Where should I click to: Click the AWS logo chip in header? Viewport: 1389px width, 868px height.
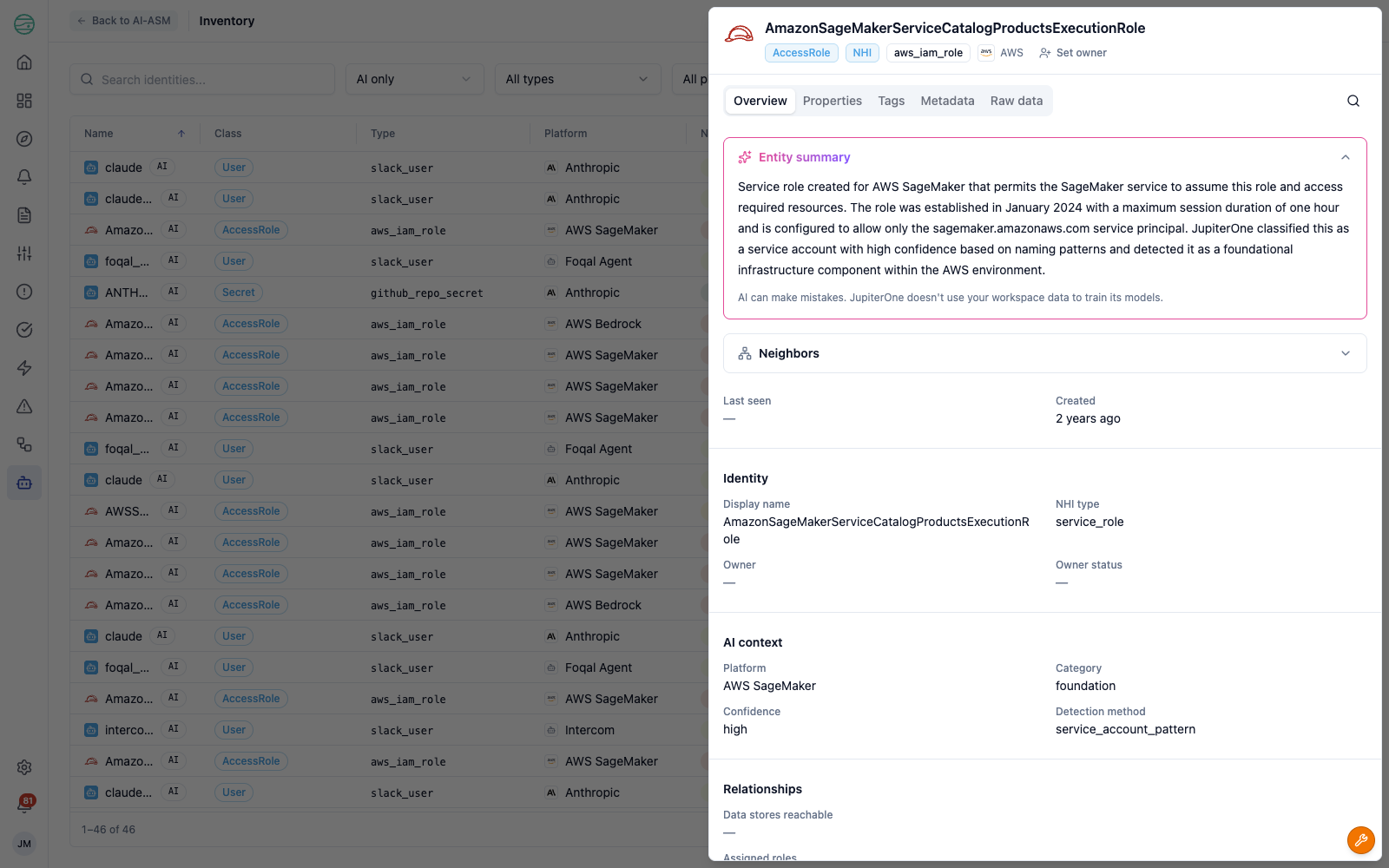[x=986, y=53]
